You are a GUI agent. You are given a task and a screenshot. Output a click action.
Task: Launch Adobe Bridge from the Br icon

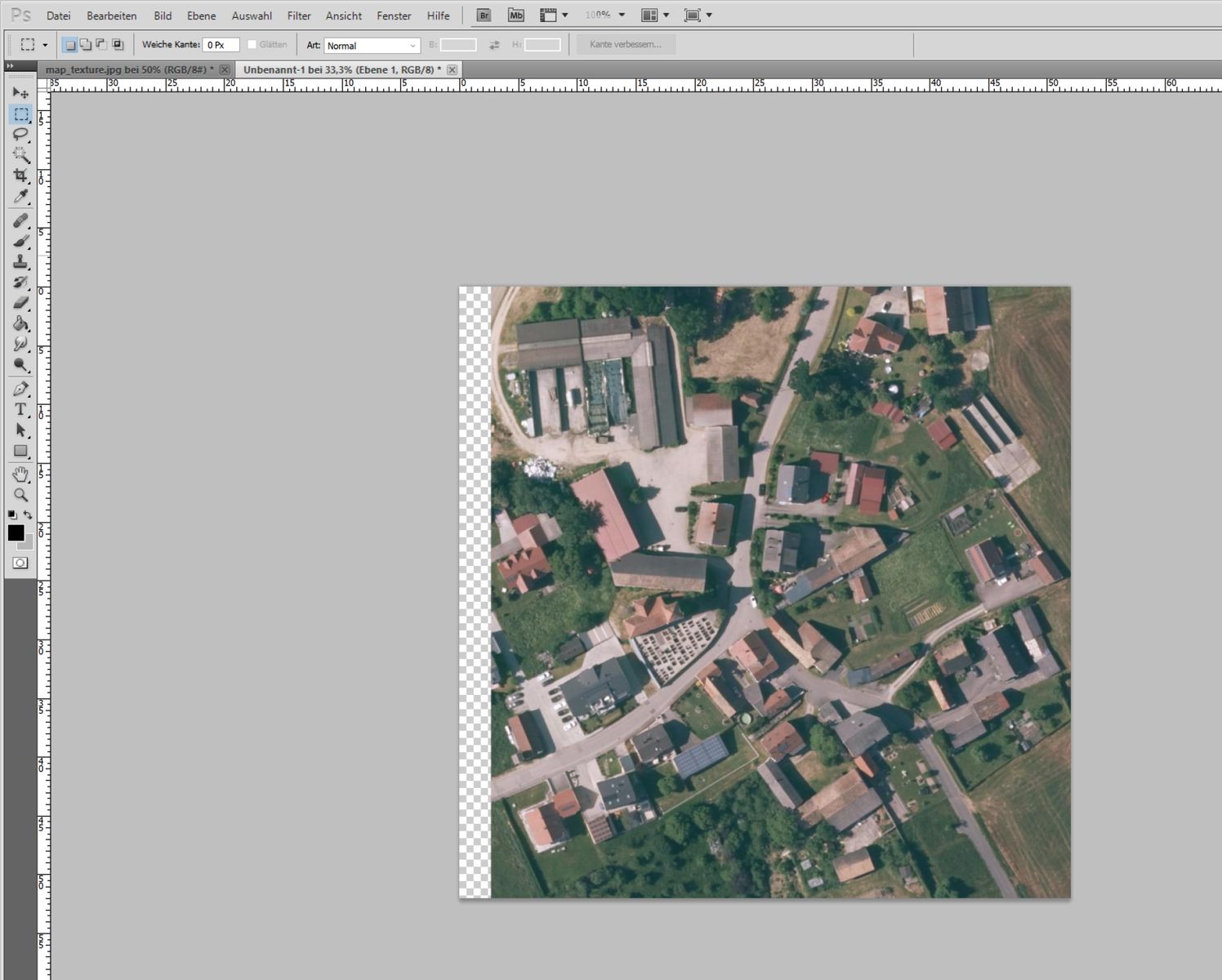(484, 16)
